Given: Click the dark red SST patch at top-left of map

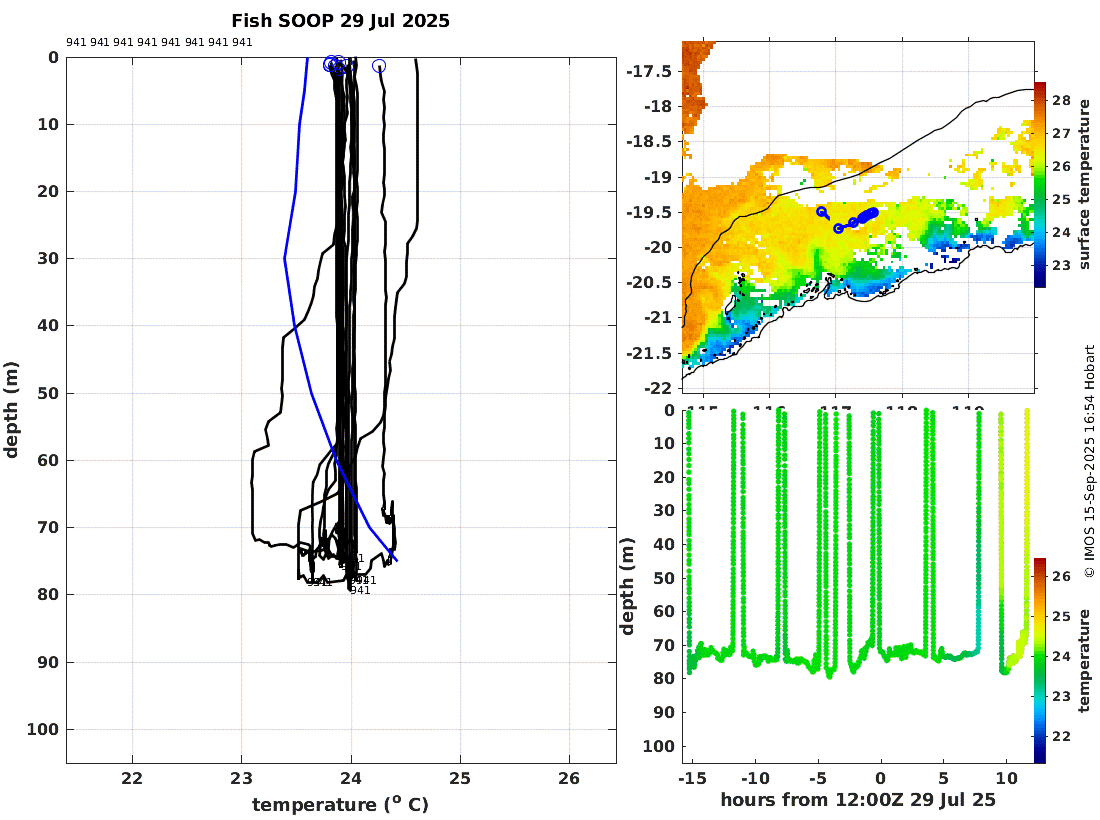Looking at the screenshot, I should pyautogui.click(x=696, y=84).
